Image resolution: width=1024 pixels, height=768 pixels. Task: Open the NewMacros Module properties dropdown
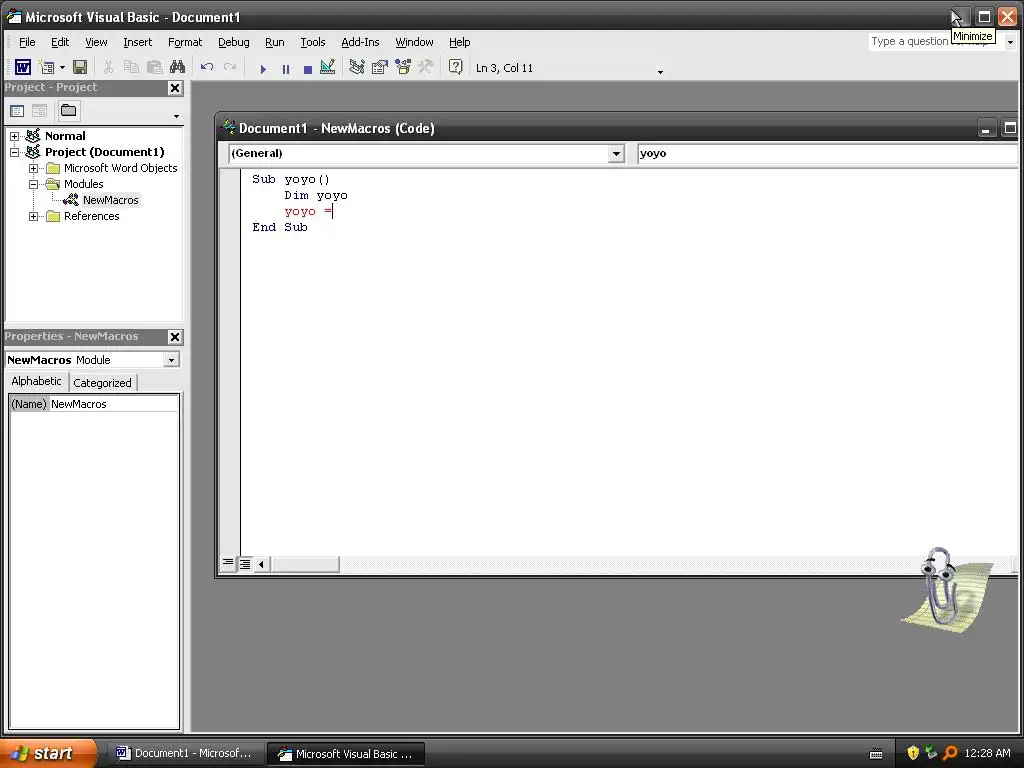pos(171,360)
